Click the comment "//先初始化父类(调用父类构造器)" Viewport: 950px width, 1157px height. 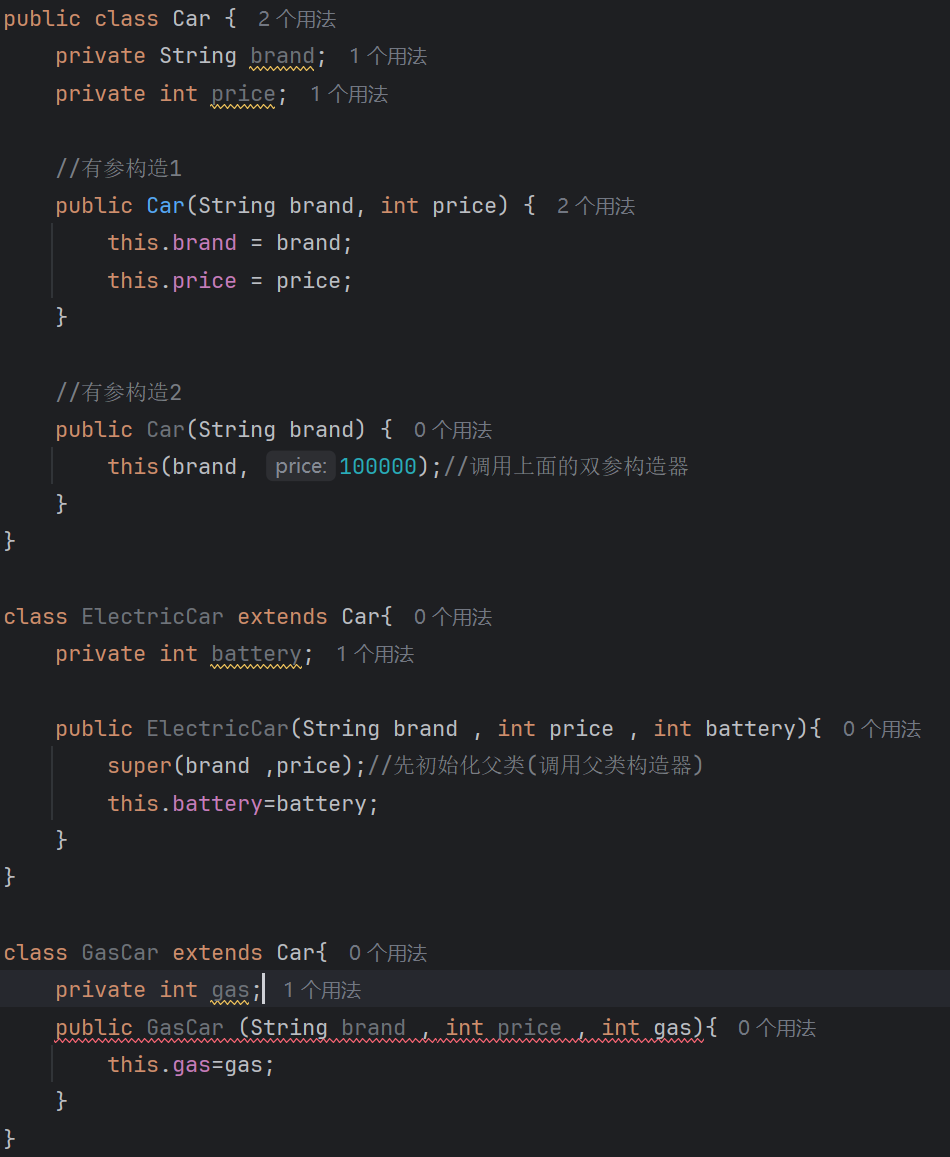click(x=535, y=765)
